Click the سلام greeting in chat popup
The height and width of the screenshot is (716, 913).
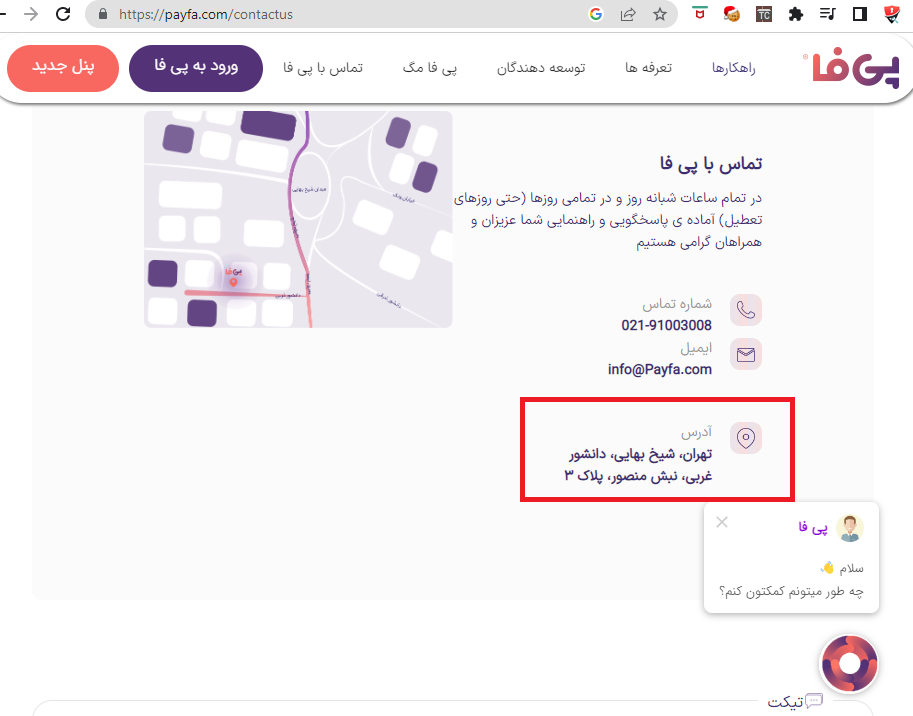tap(851, 568)
